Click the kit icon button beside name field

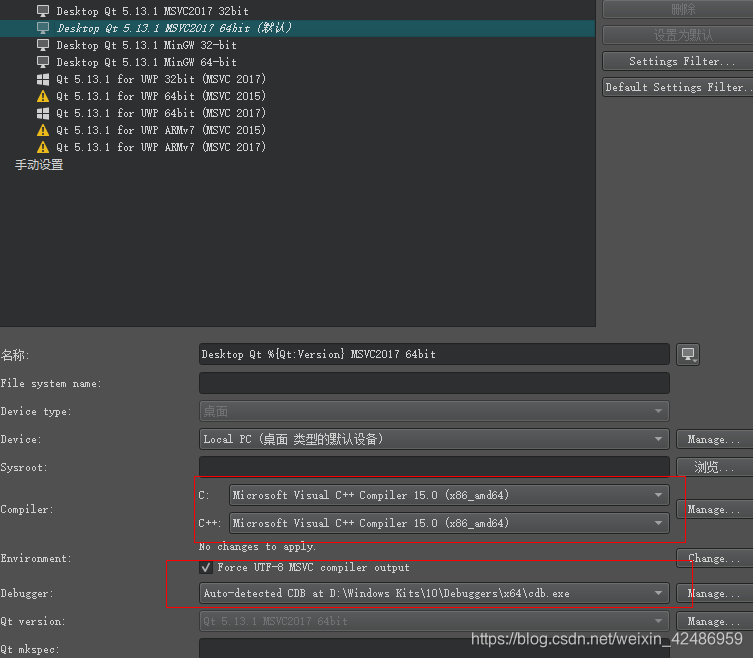(x=688, y=355)
